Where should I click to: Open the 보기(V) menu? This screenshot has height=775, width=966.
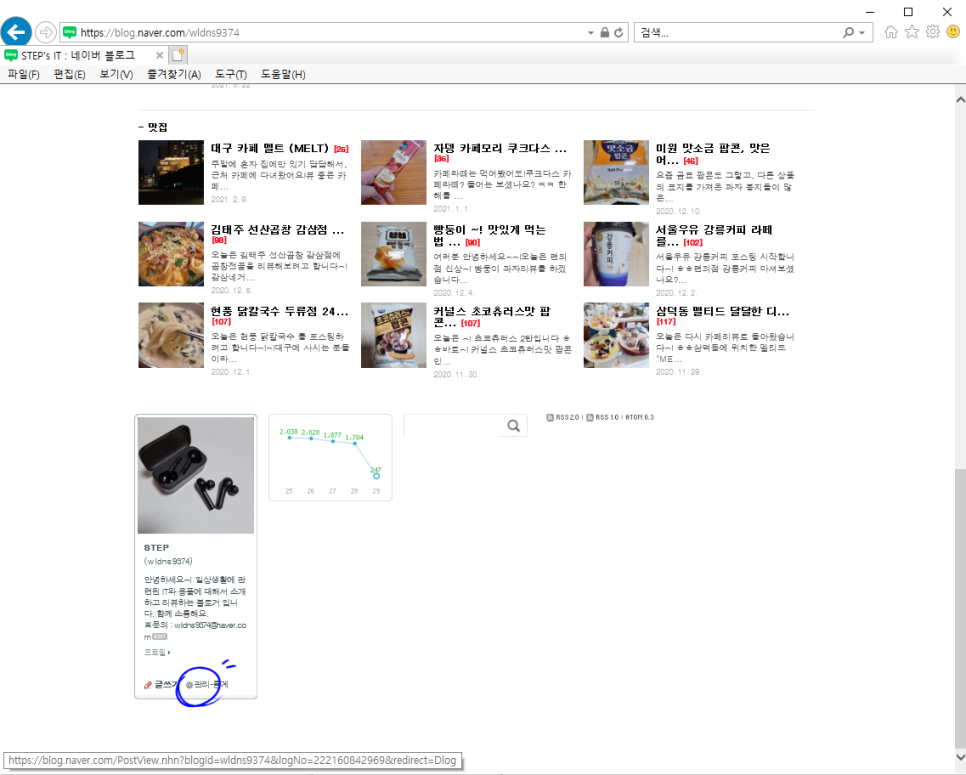[x=116, y=75]
